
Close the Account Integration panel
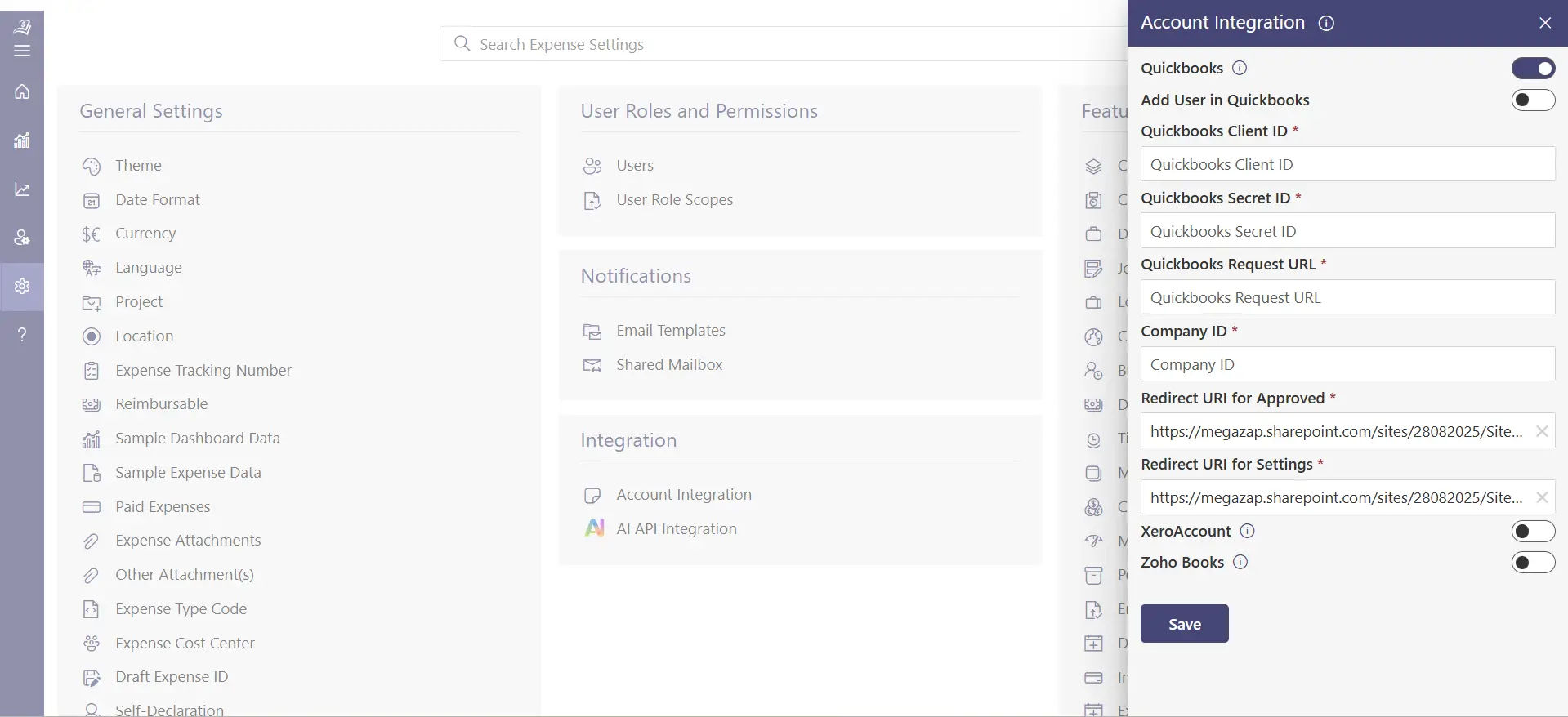1544,23
